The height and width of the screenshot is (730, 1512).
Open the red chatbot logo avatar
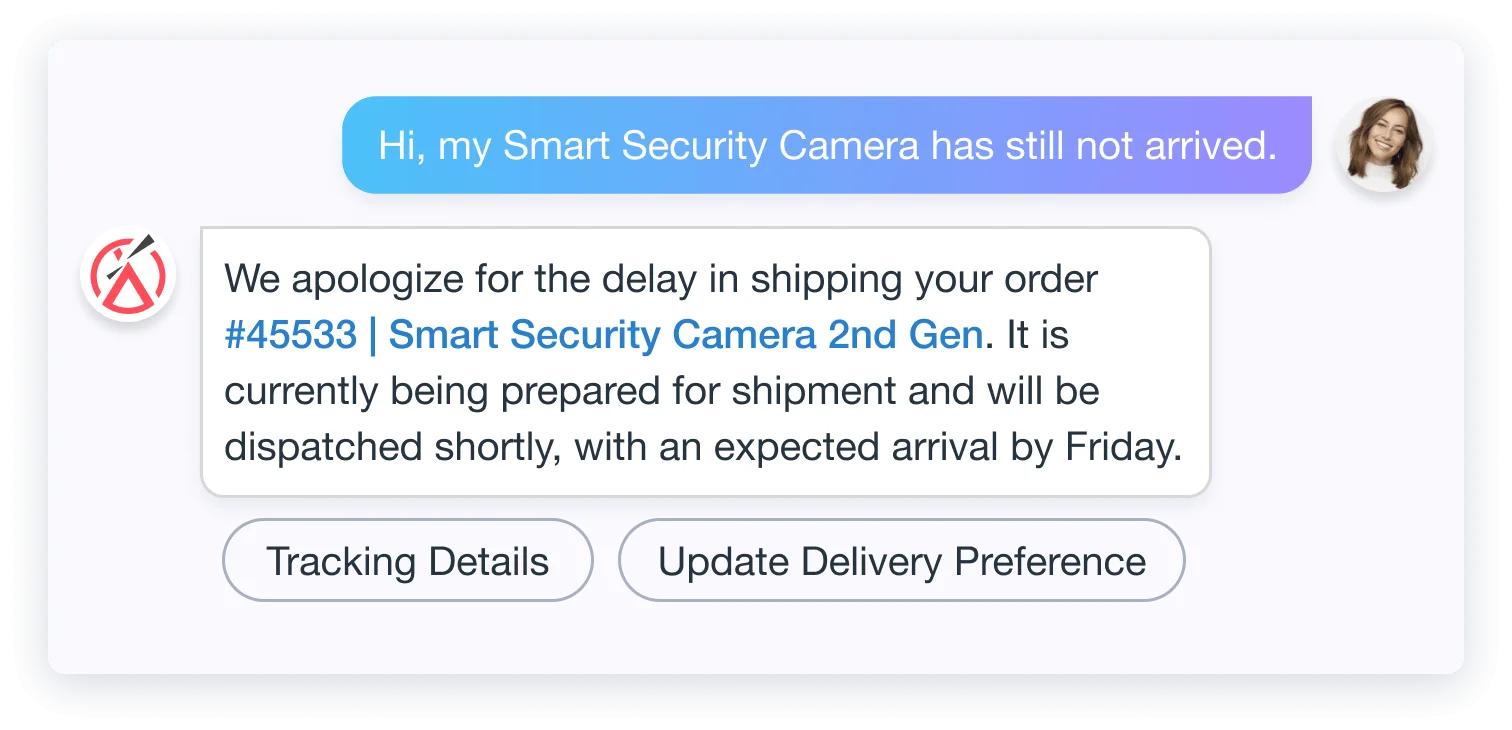click(x=128, y=274)
